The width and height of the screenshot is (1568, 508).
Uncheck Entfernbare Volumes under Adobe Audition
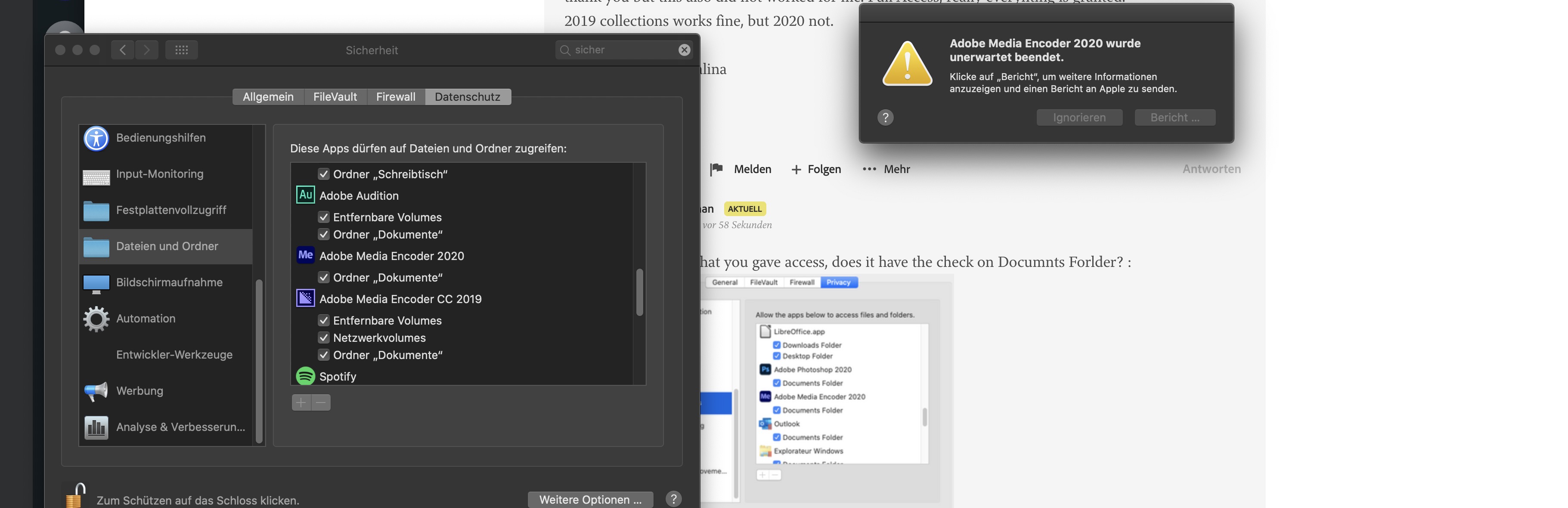[x=324, y=218]
